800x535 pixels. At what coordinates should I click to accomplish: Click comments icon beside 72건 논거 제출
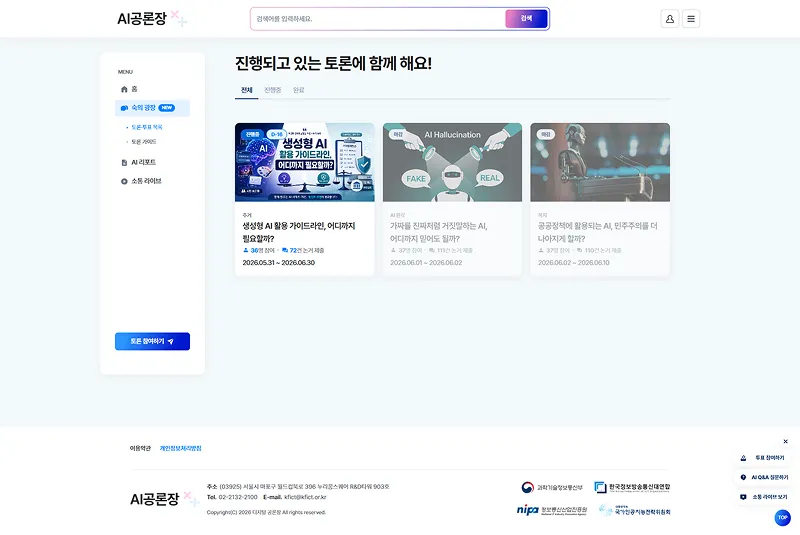[285, 250]
